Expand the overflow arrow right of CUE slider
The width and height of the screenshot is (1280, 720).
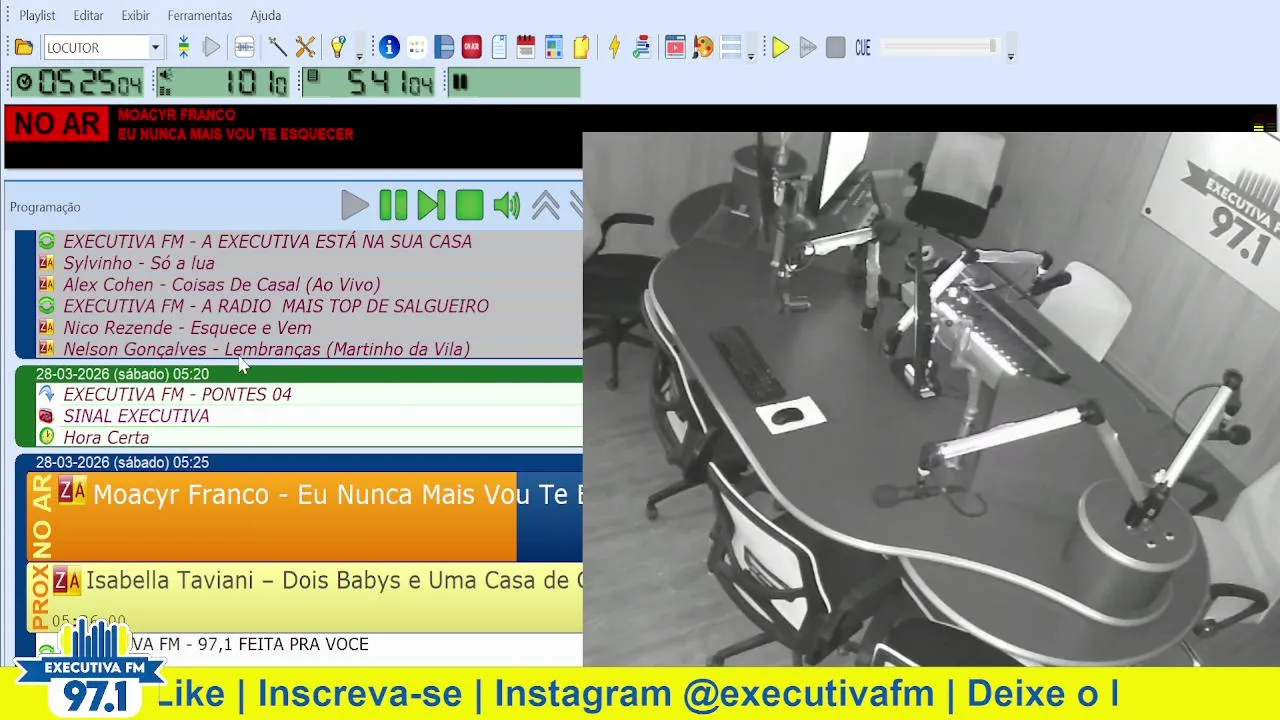(1011, 56)
